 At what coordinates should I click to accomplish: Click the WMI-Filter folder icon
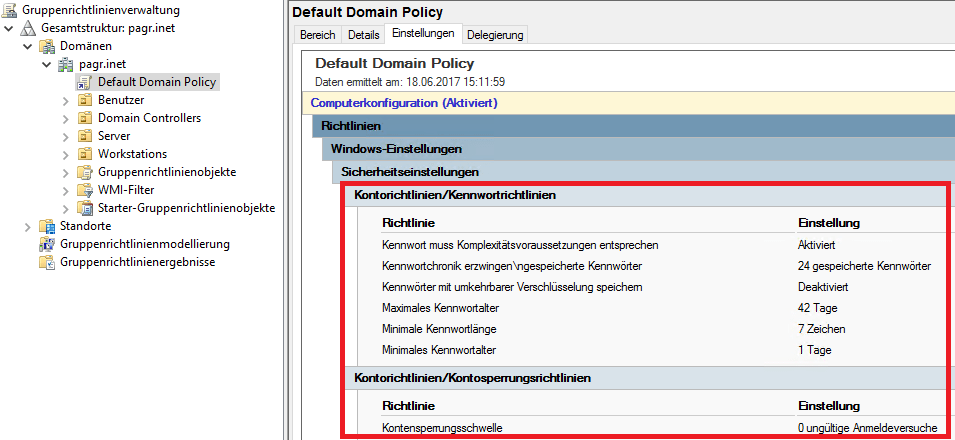tap(84, 190)
